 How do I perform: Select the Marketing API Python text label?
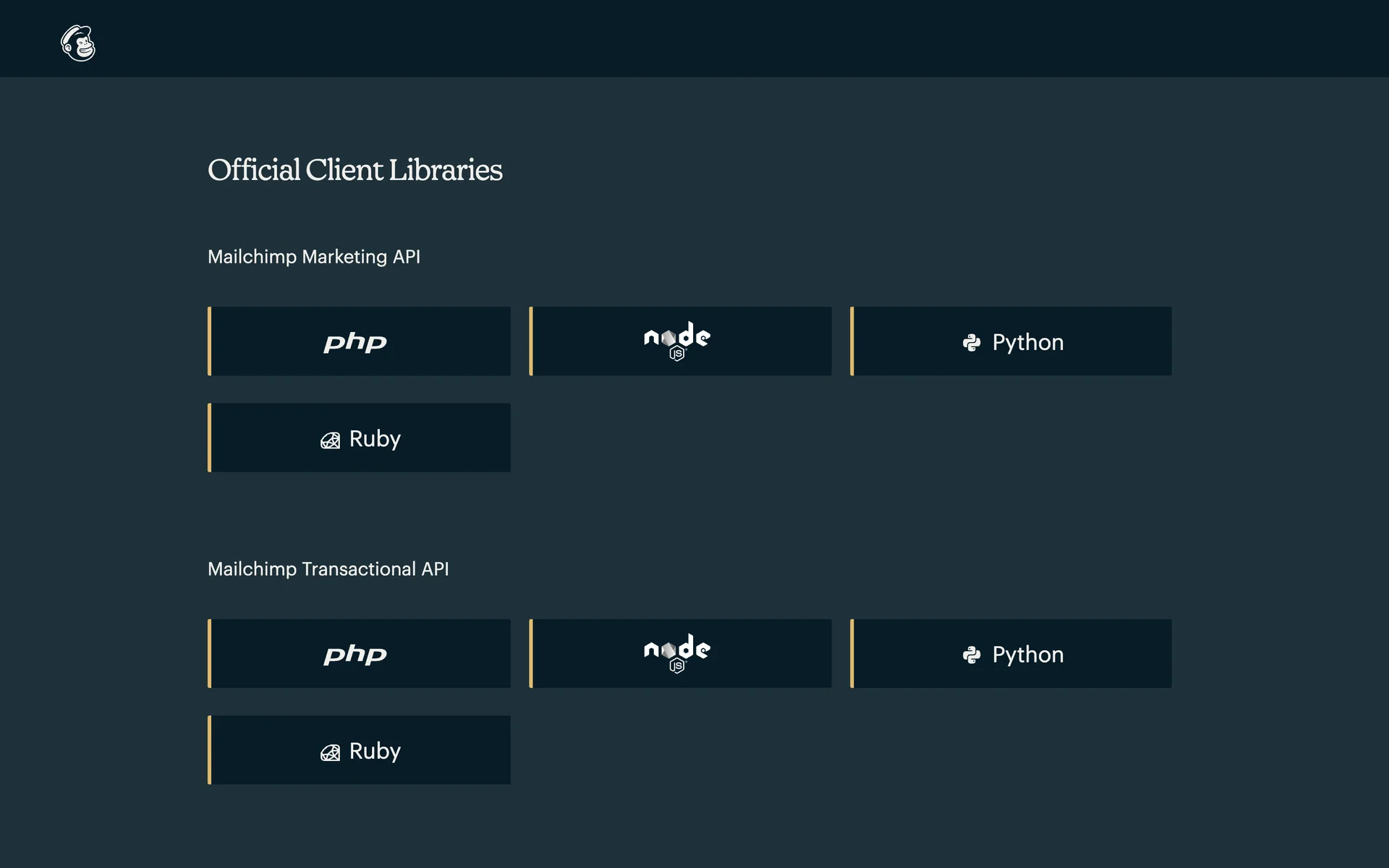tap(1027, 342)
